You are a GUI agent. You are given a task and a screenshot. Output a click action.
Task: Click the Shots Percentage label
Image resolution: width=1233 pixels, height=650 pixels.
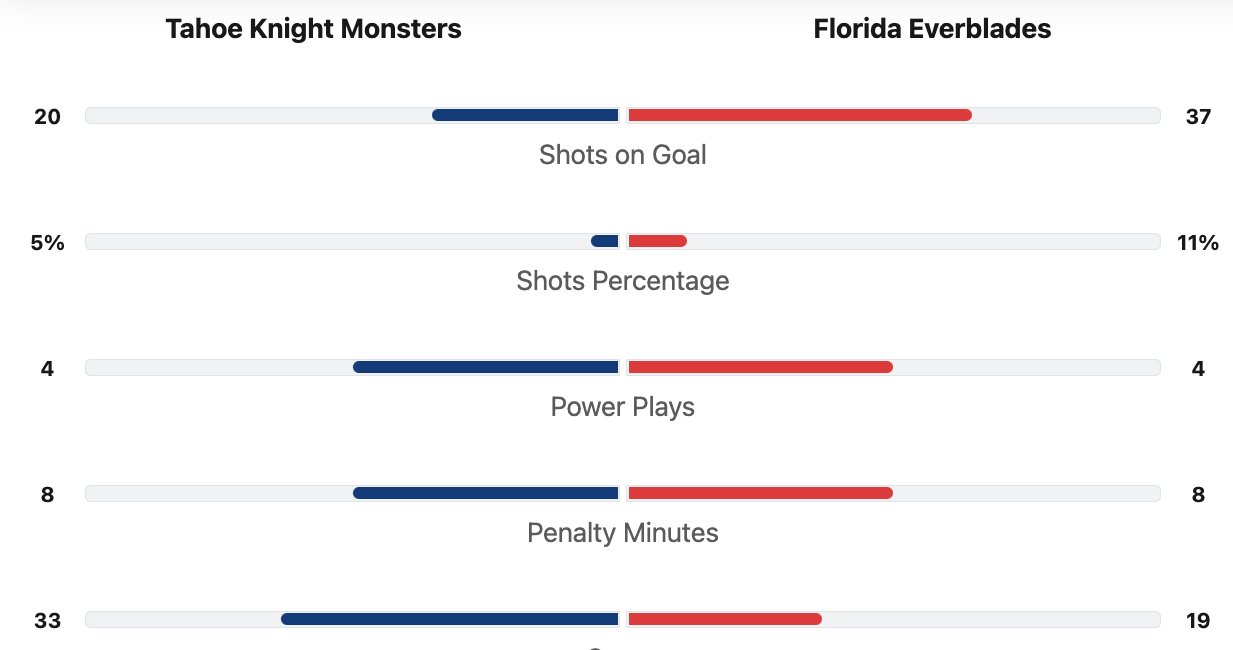pos(622,281)
